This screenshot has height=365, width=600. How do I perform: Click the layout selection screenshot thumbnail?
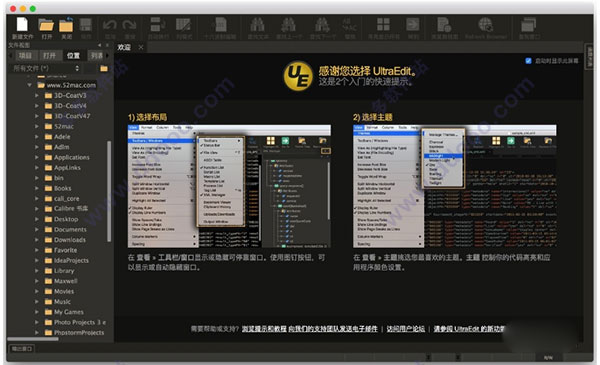coord(229,186)
